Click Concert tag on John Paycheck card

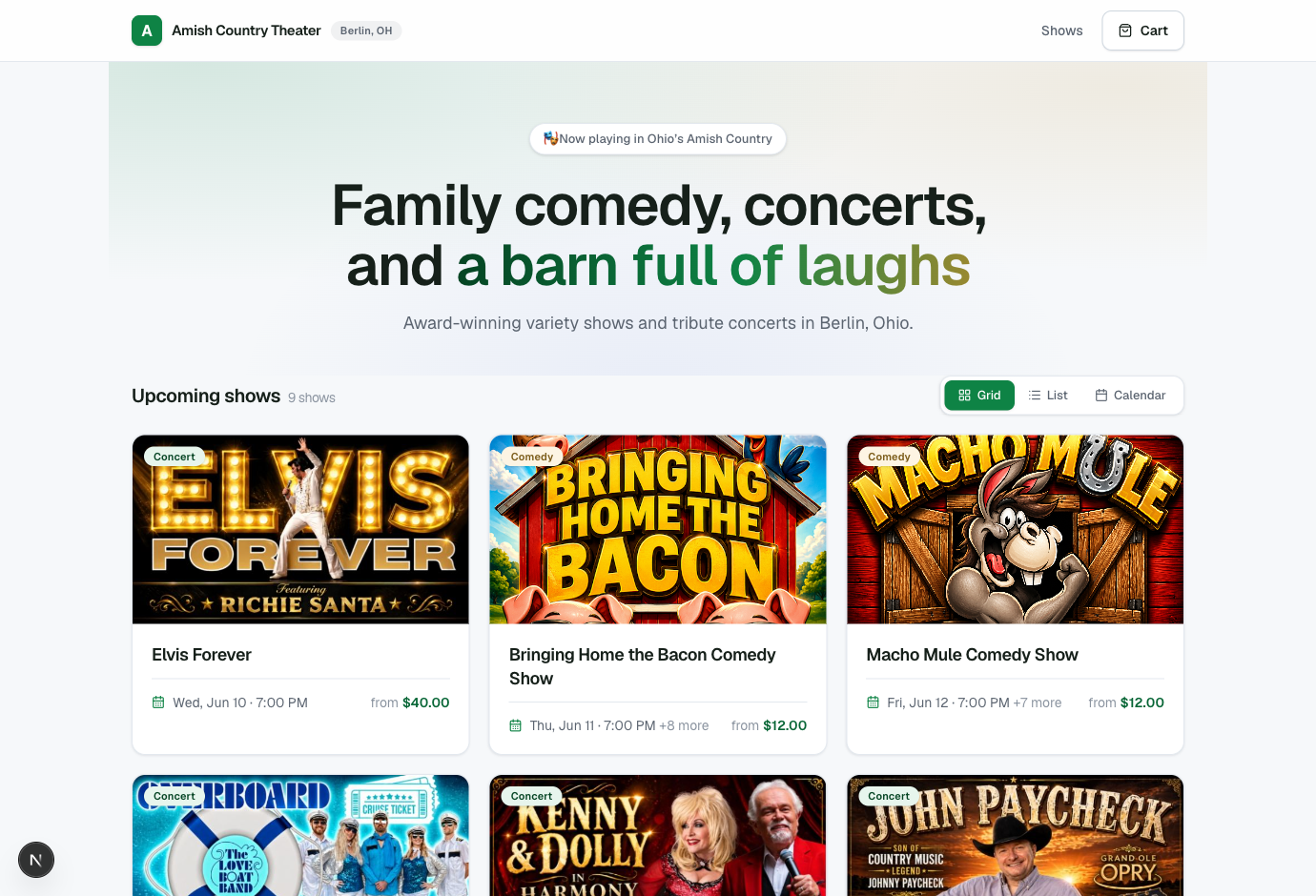coord(889,796)
